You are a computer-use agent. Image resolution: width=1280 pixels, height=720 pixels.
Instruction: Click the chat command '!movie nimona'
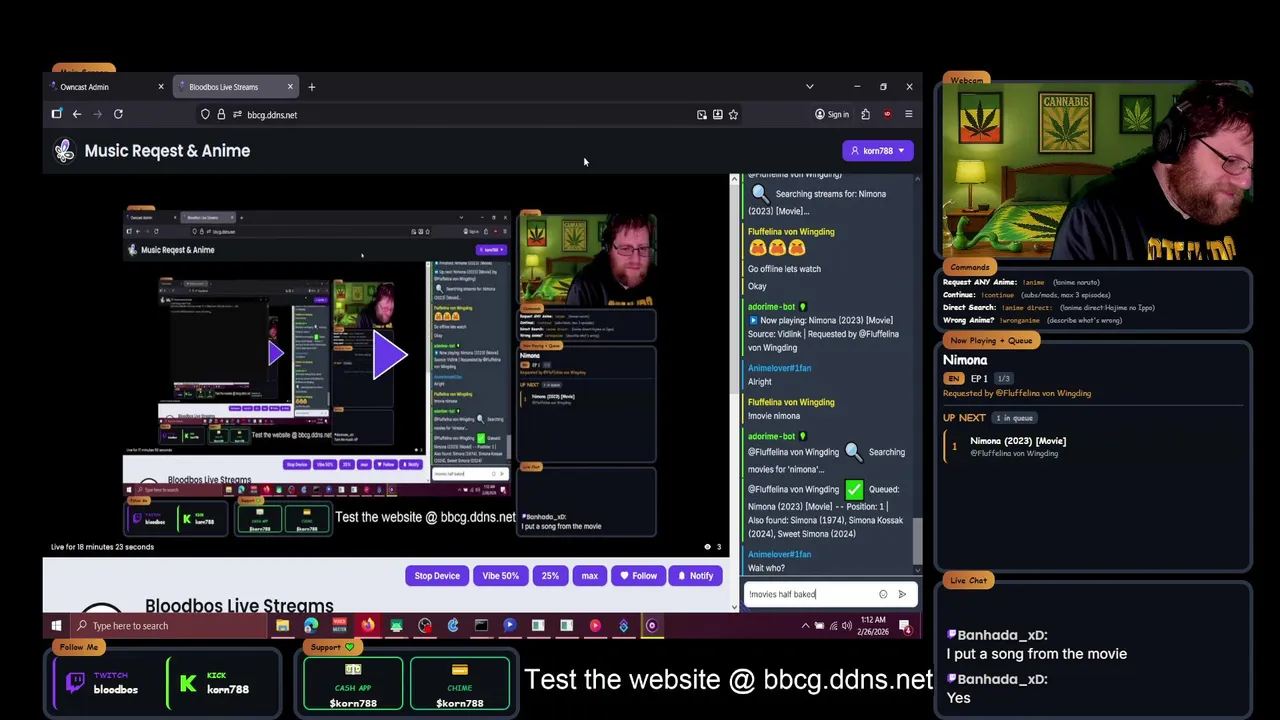tap(774, 416)
